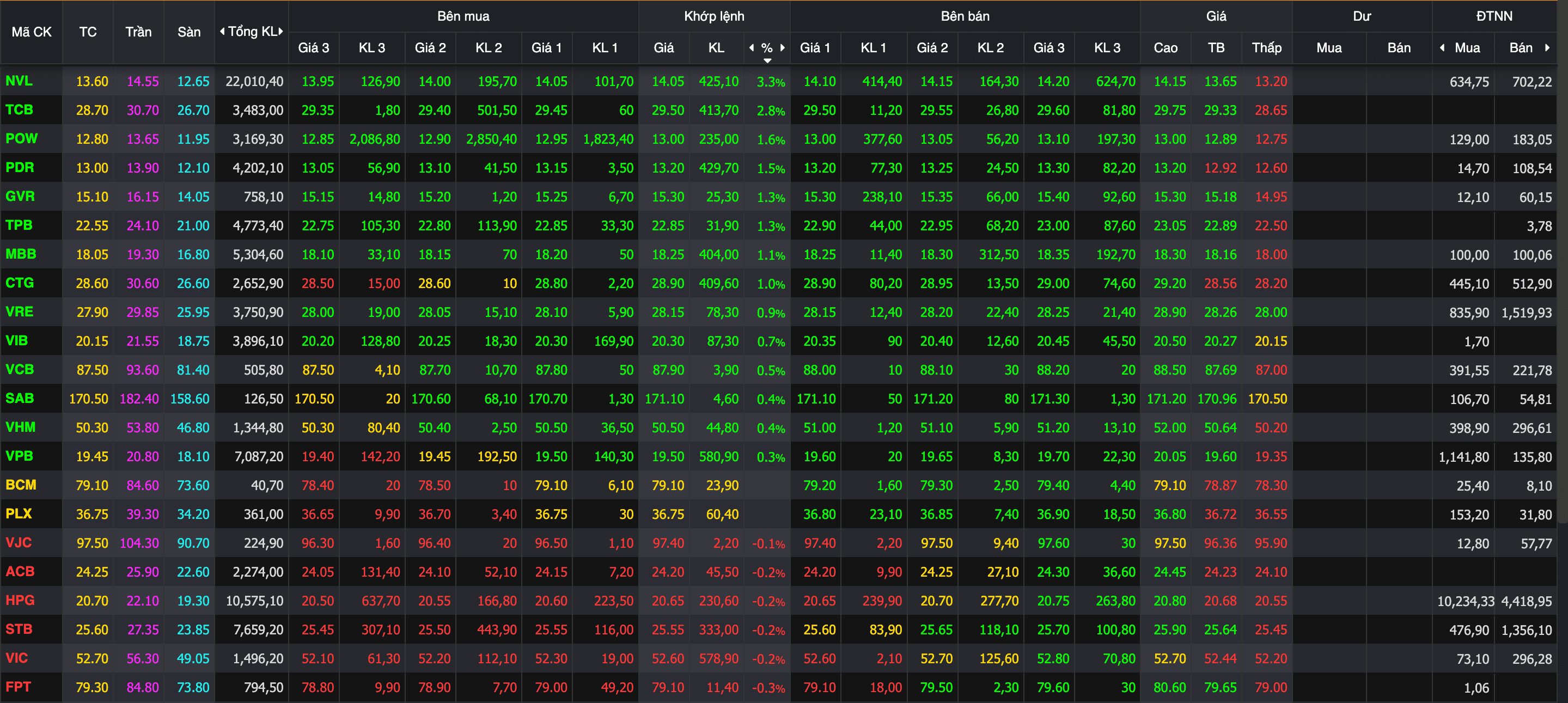
Task: Open the PLX stock symbol
Action: coord(19,514)
